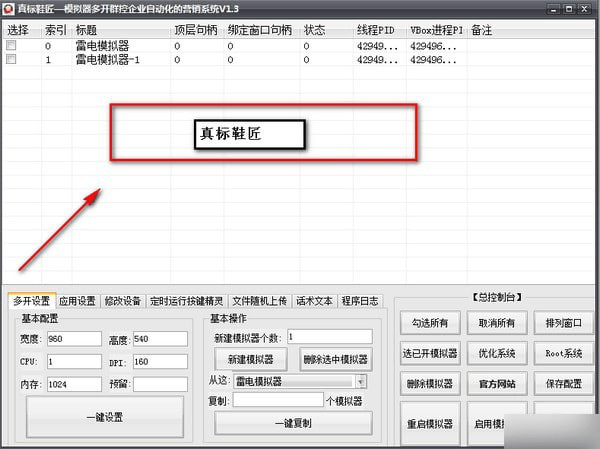Switch to the 应用设置 tab
Screen dimensions: 600x449
coord(77,301)
